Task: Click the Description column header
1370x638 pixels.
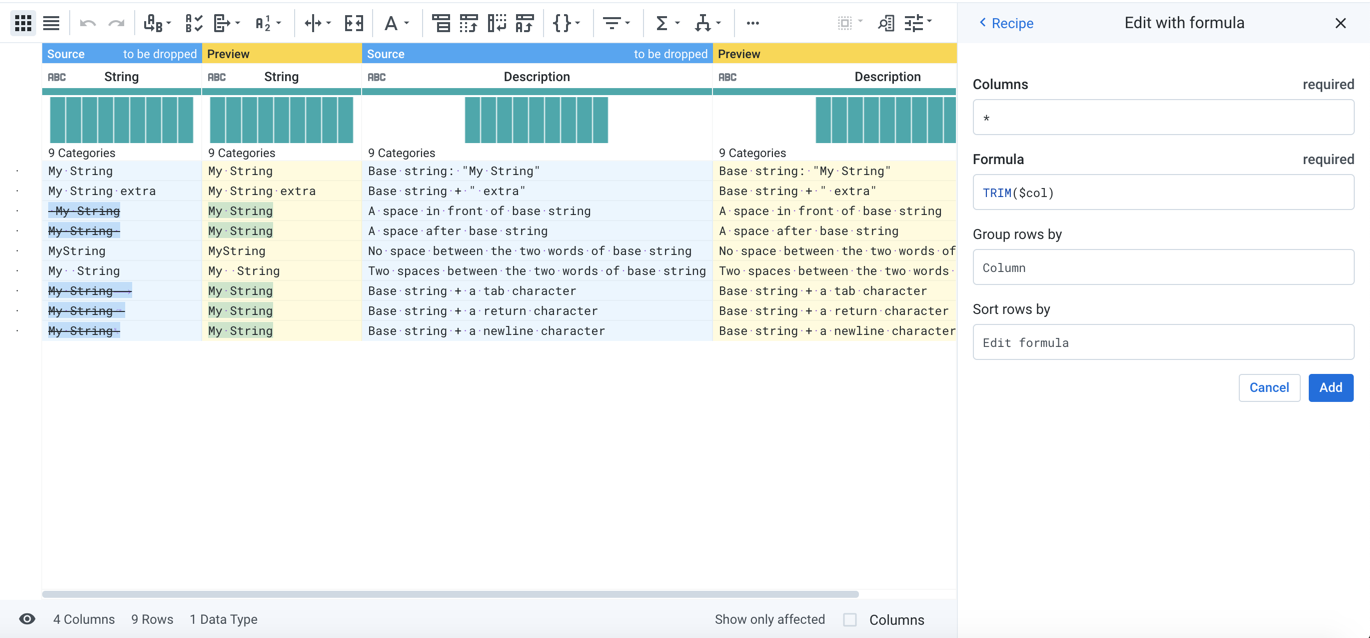Action: (x=536, y=76)
